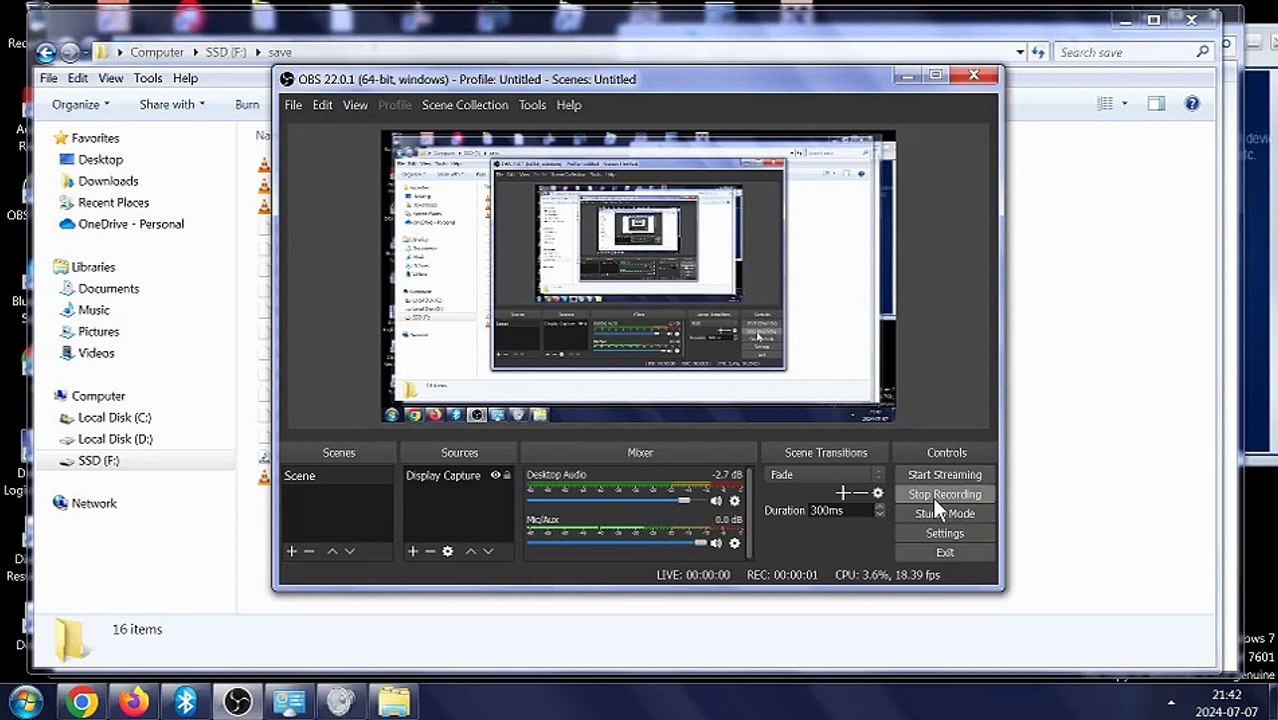Image resolution: width=1278 pixels, height=720 pixels.
Task: Select Local Disk (C:) in Explorer
Action: click(114, 418)
